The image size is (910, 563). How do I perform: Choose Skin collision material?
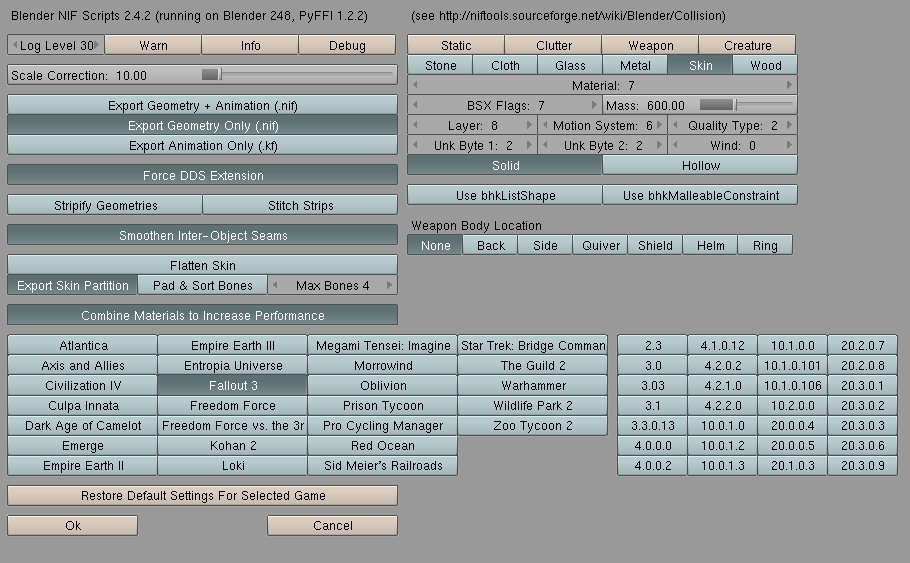[700, 65]
